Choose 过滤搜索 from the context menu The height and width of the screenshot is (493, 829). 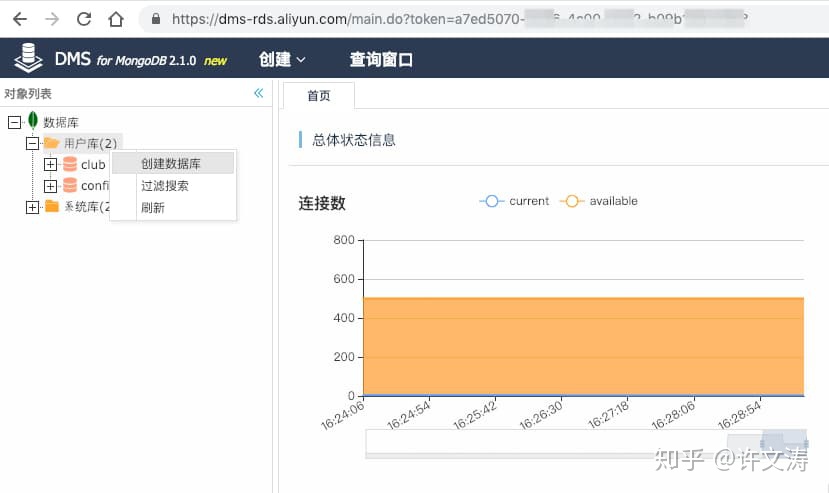click(173, 186)
